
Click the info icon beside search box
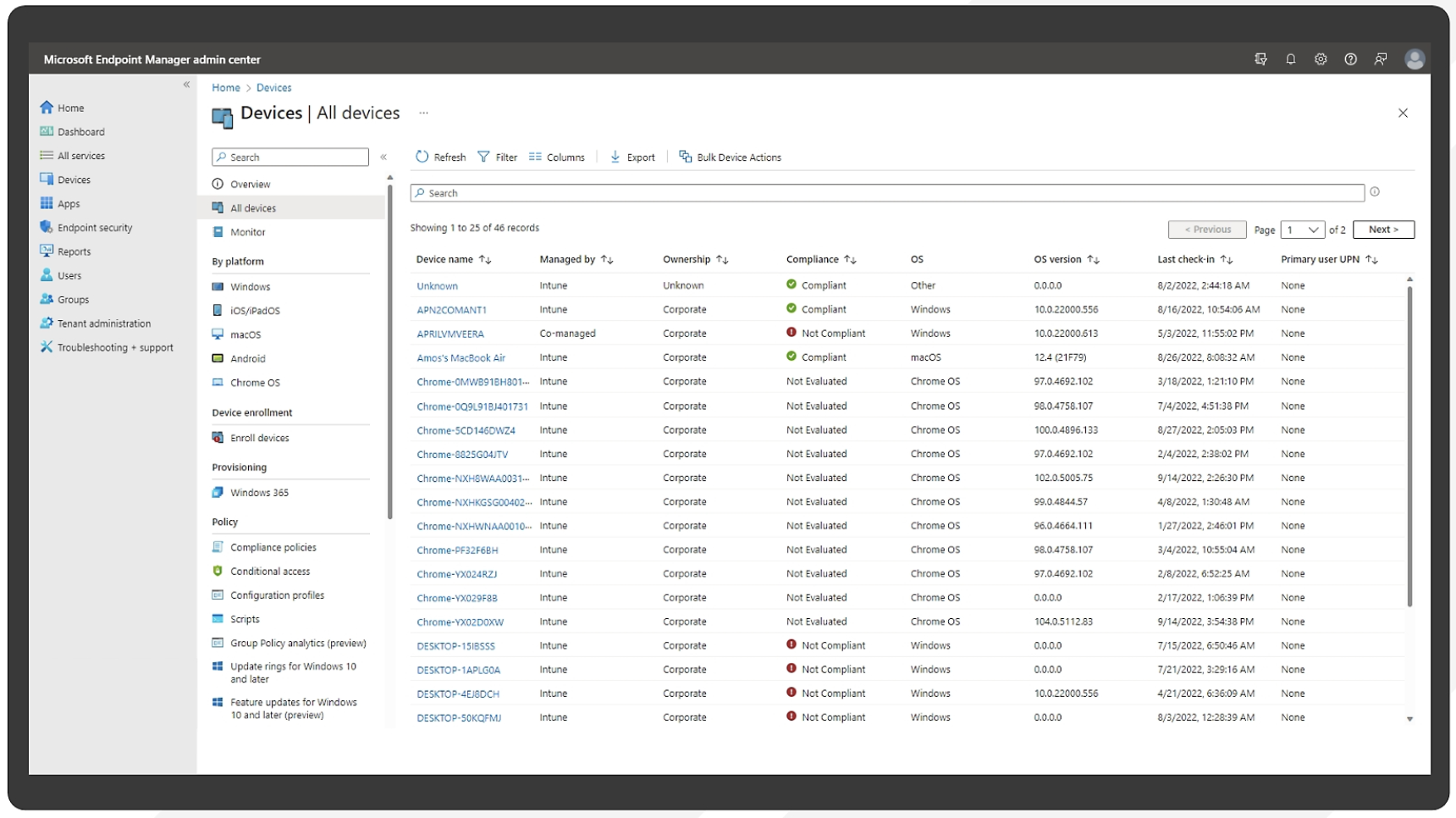point(1375,192)
